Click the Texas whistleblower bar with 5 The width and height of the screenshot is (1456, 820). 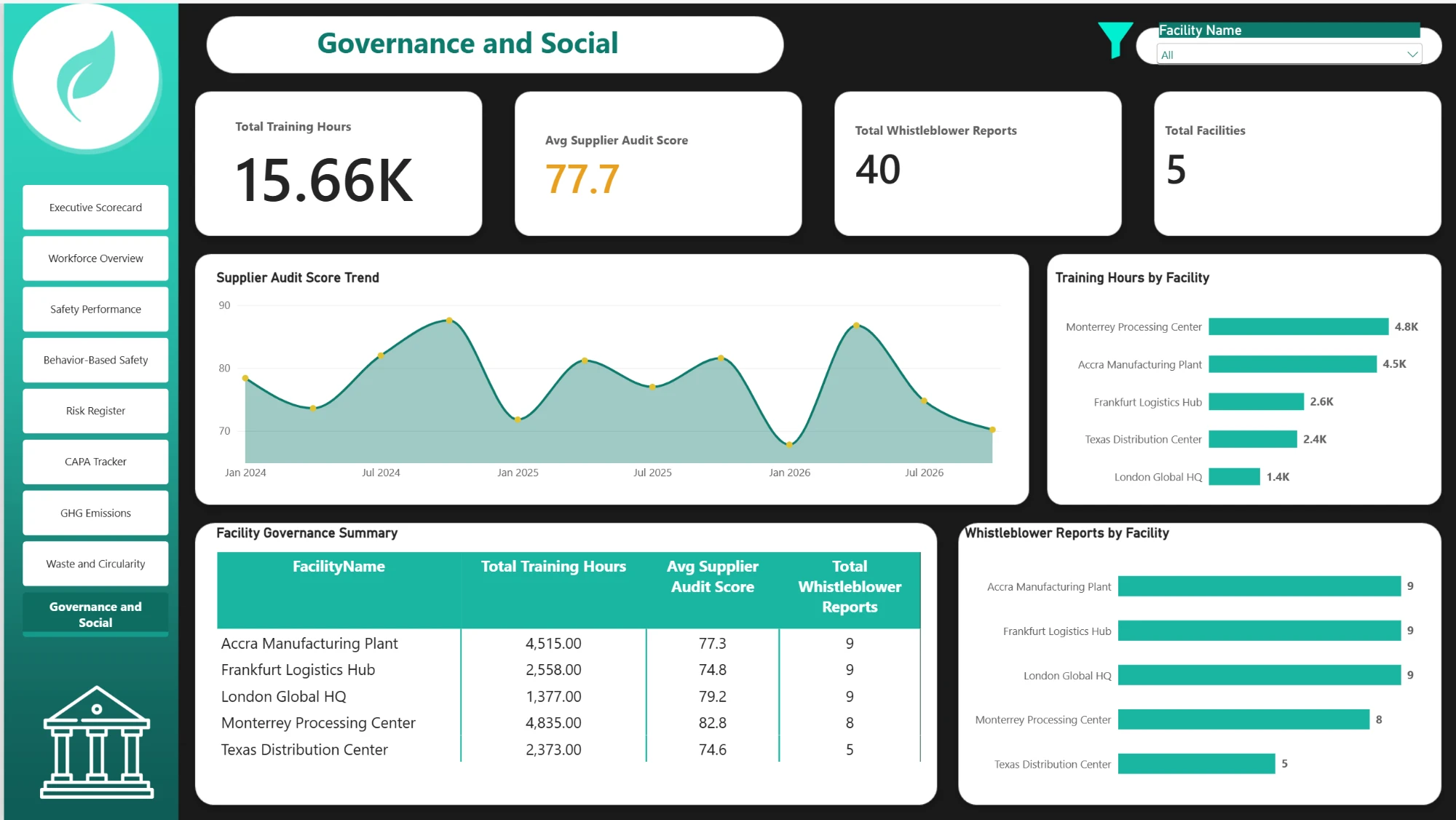pyautogui.click(x=1196, y=764)
